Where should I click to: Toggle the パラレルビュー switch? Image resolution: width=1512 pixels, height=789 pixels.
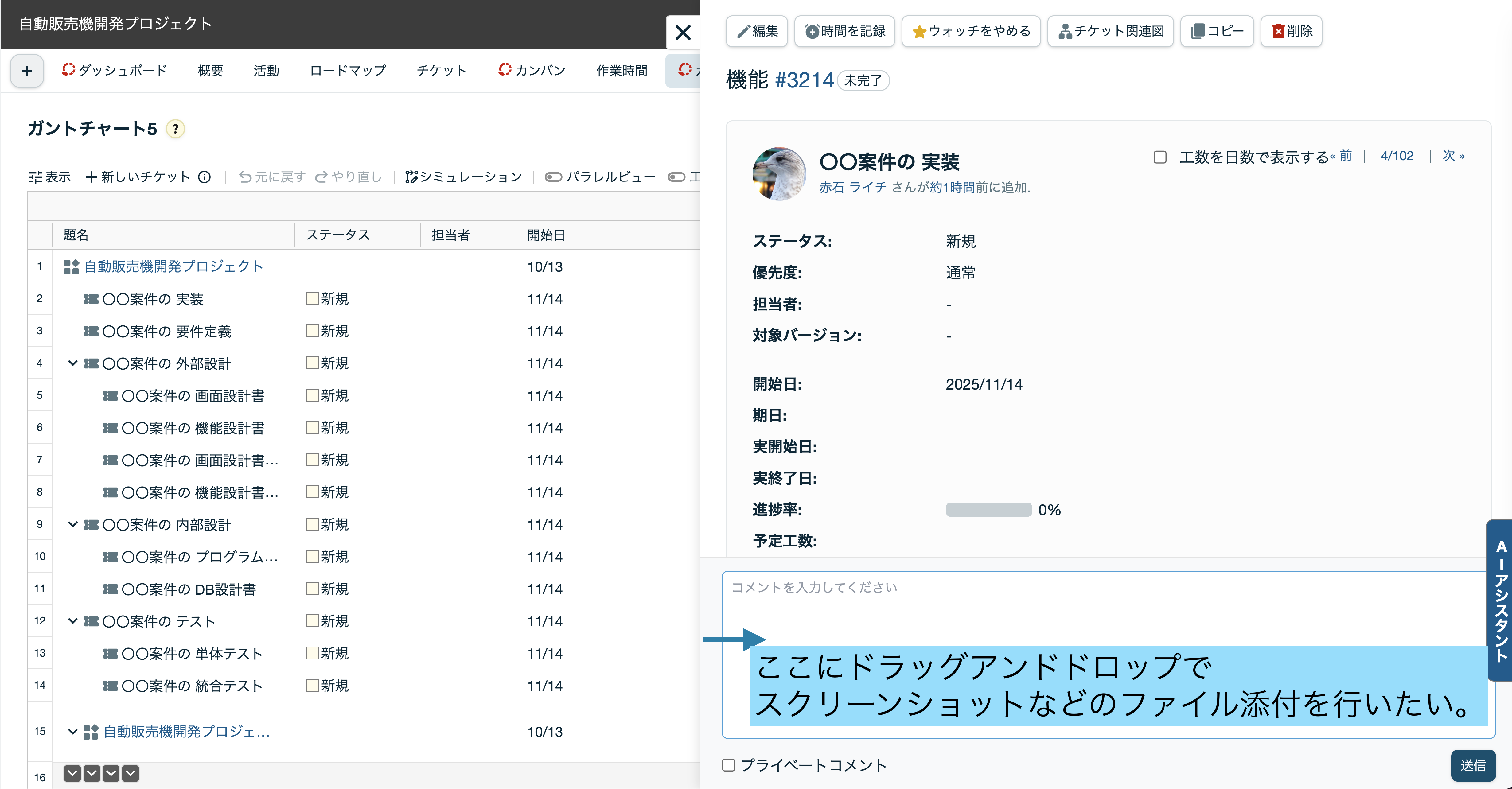(x=553, y=177)
